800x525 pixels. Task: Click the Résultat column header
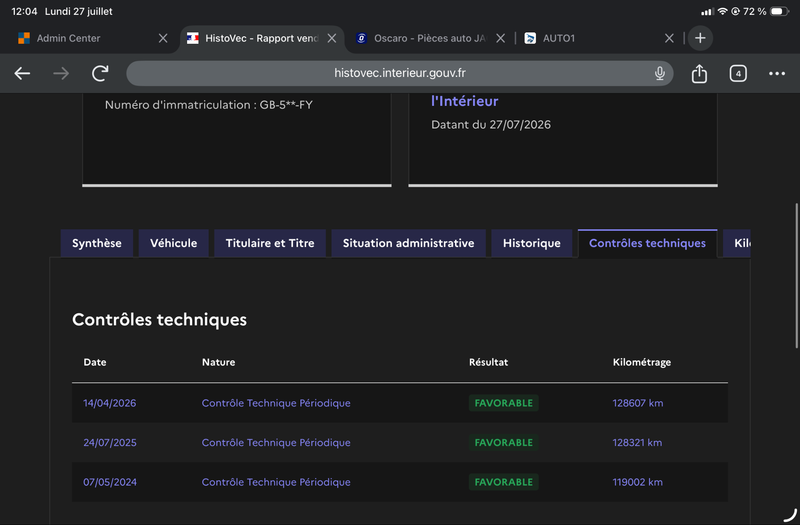pos(488,362)
